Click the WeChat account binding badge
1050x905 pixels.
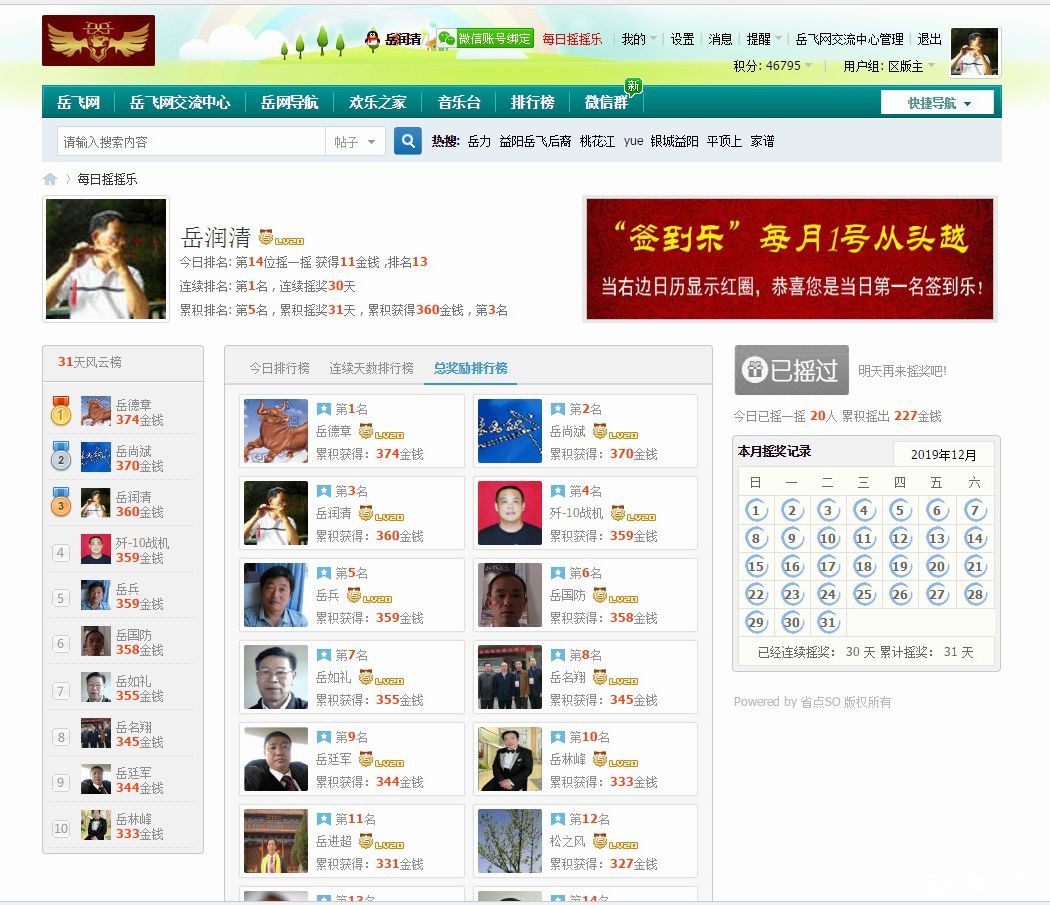[485, 39]
